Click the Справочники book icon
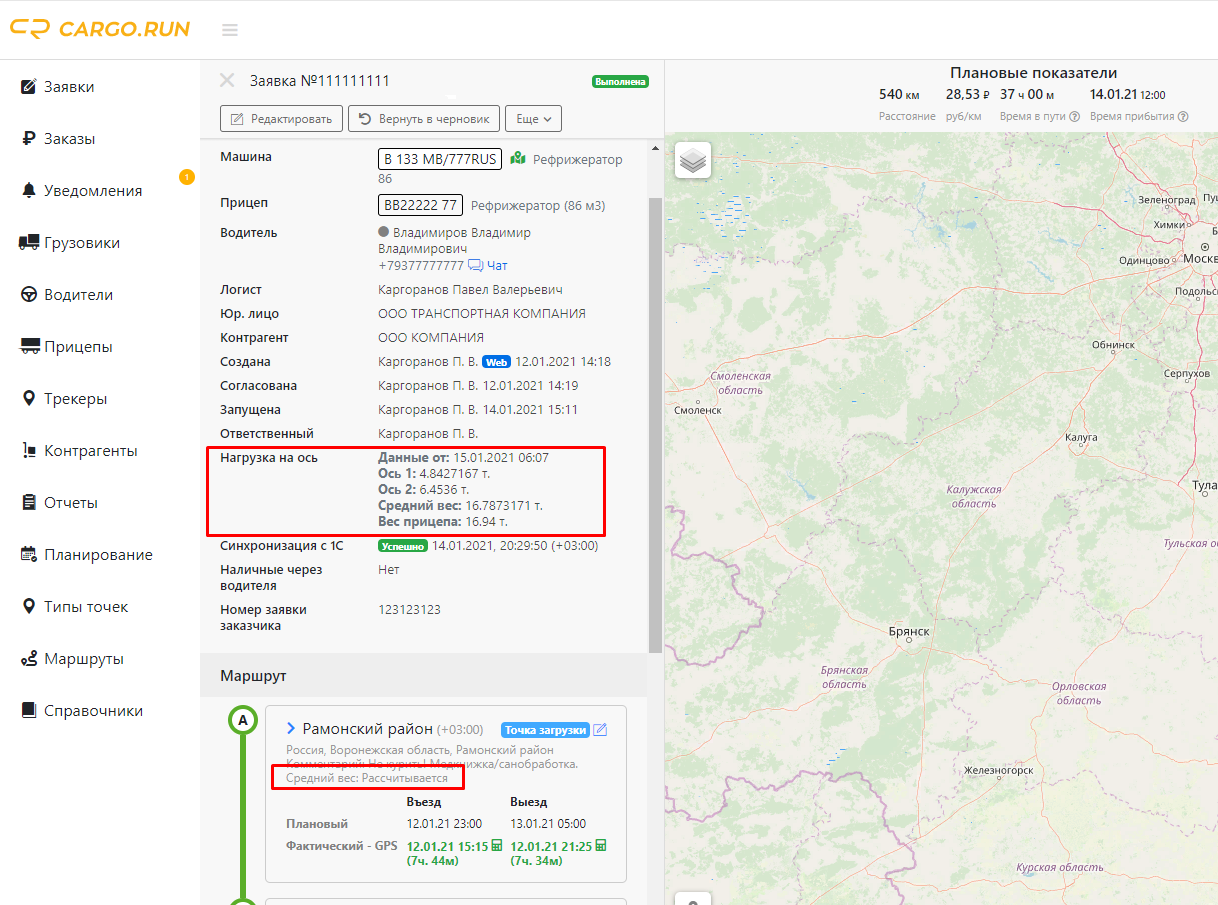Screen dimensions: 1218x905 [x=29, y=711]
